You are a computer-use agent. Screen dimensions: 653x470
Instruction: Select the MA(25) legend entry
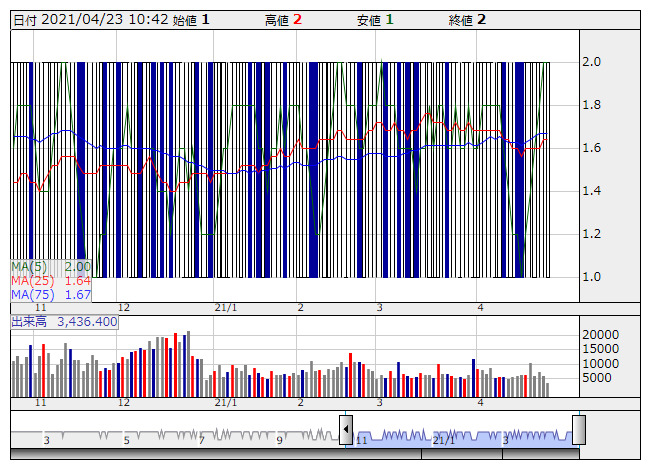(51, 281)
